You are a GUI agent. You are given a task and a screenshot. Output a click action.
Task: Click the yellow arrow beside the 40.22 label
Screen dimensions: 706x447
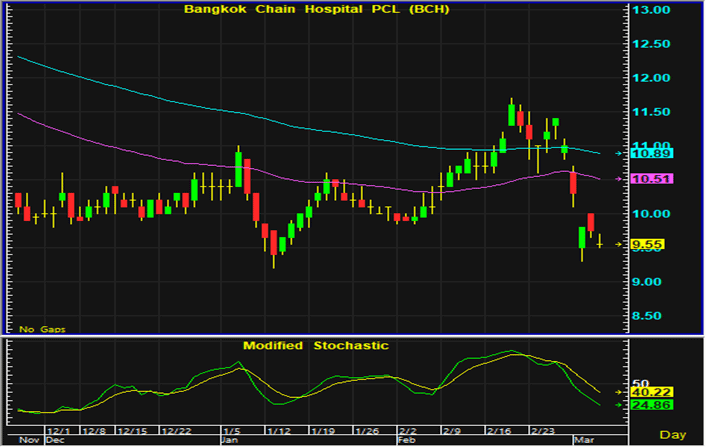click(x=619, y=392)
